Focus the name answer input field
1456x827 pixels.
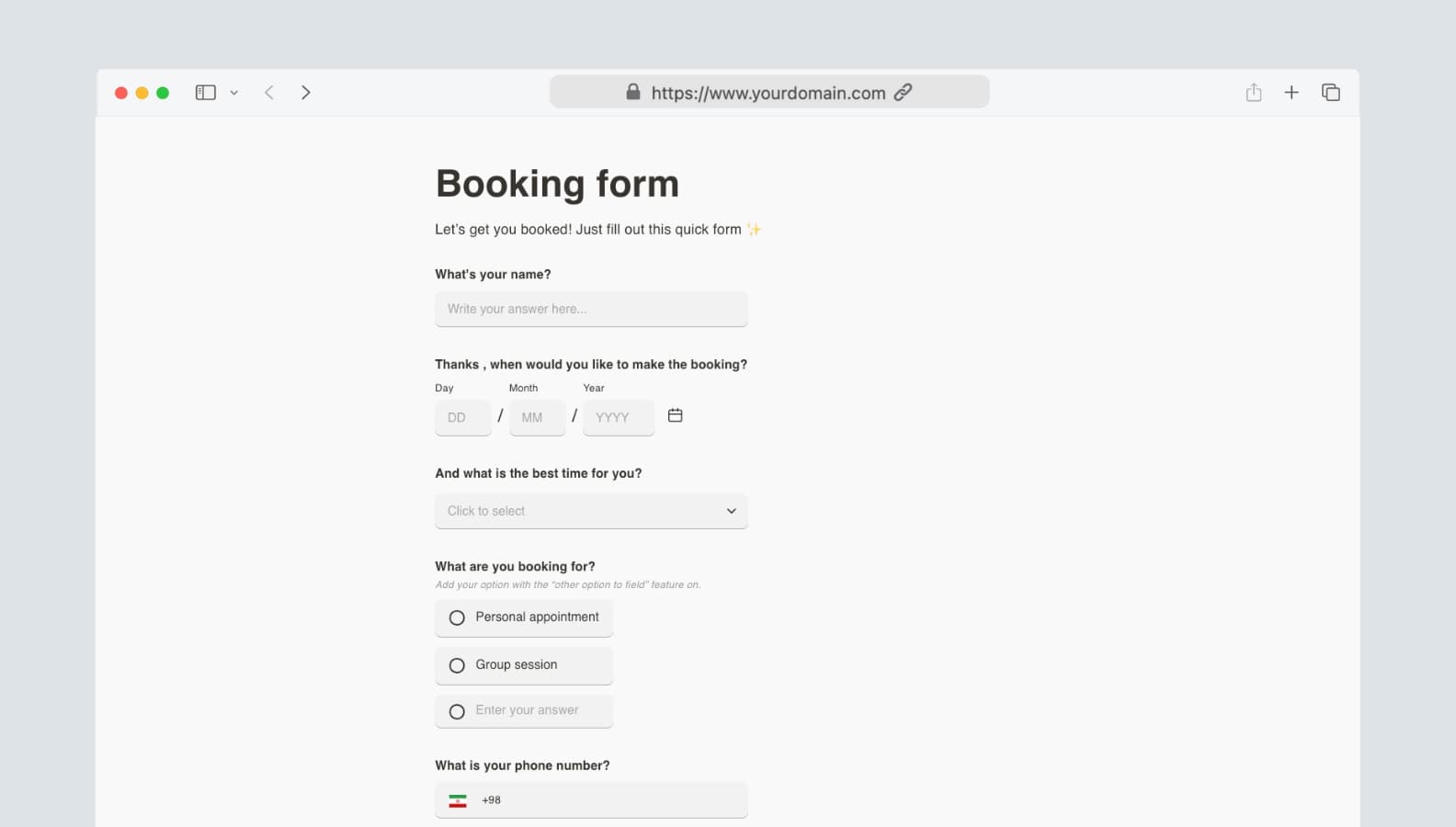591,309
